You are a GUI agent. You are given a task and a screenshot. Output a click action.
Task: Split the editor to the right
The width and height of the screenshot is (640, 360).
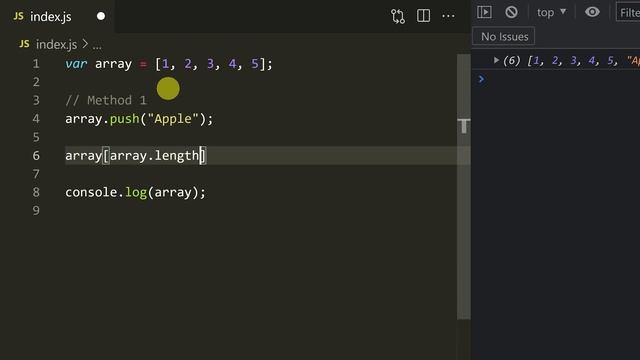tap(423, 16)
